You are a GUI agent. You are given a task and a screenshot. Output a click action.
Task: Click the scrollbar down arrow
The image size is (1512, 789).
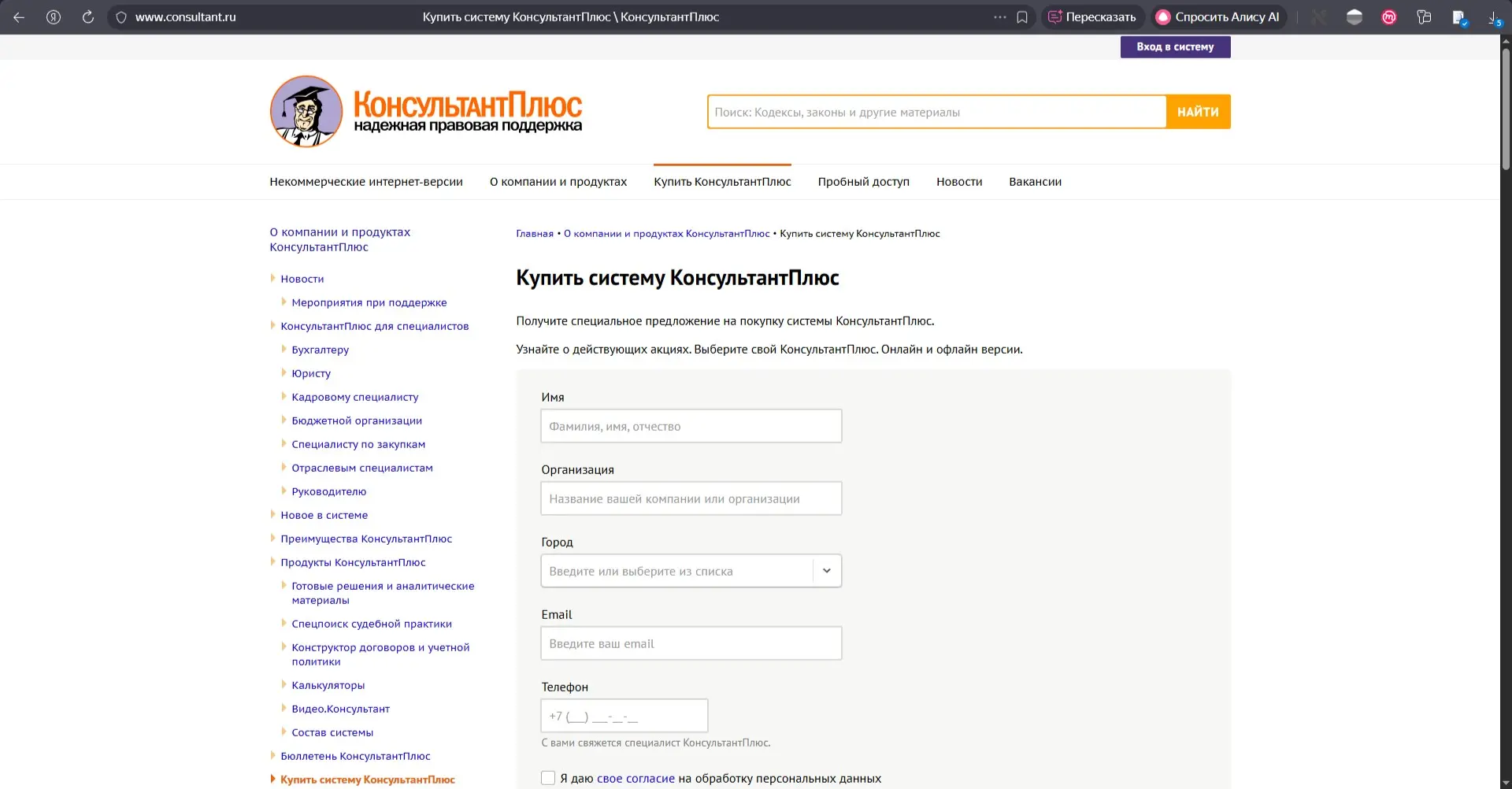pyautogui.click(x=1506, y=782)
